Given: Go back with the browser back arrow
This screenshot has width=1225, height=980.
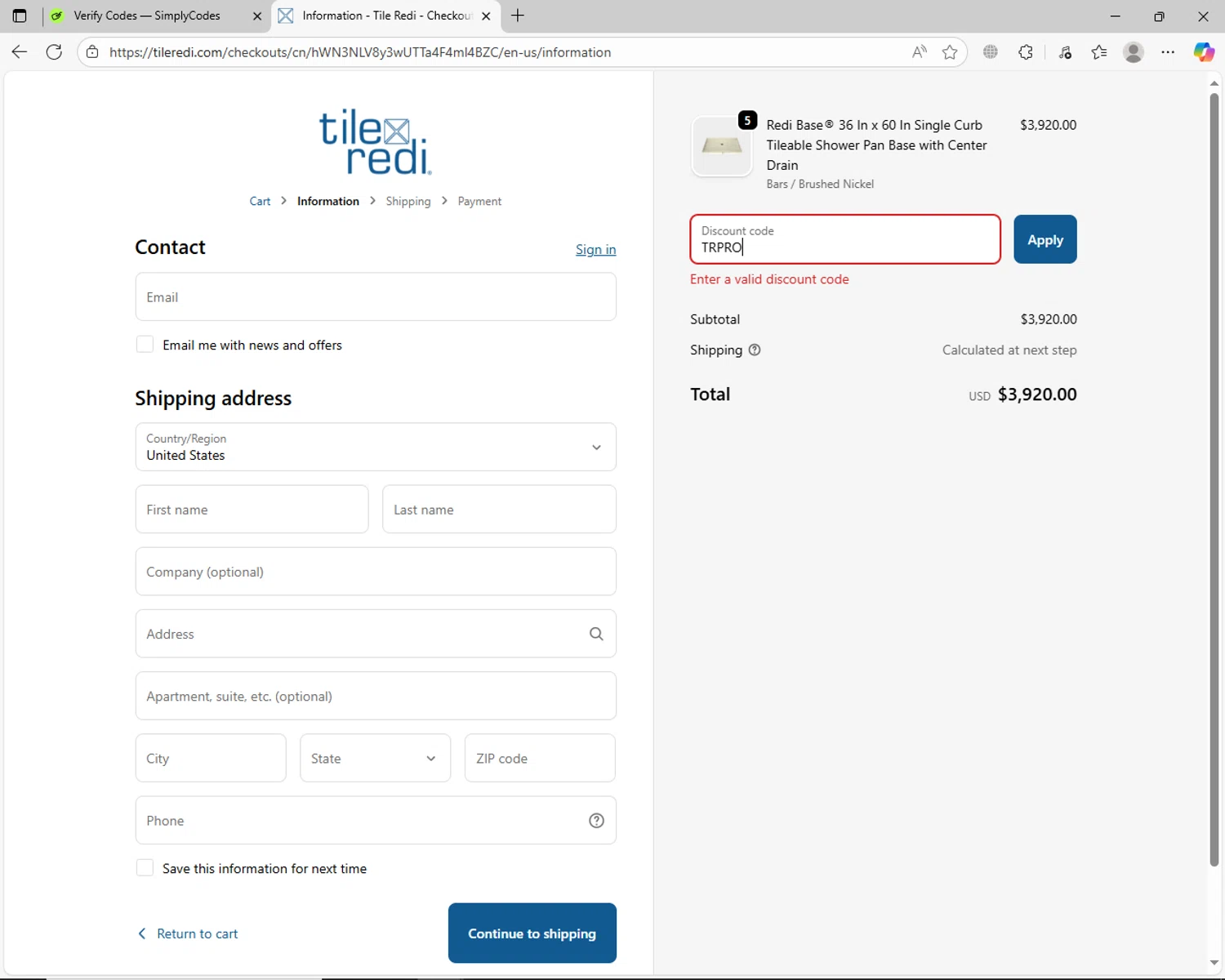Looking at the screenshot, I should [20, 52].
